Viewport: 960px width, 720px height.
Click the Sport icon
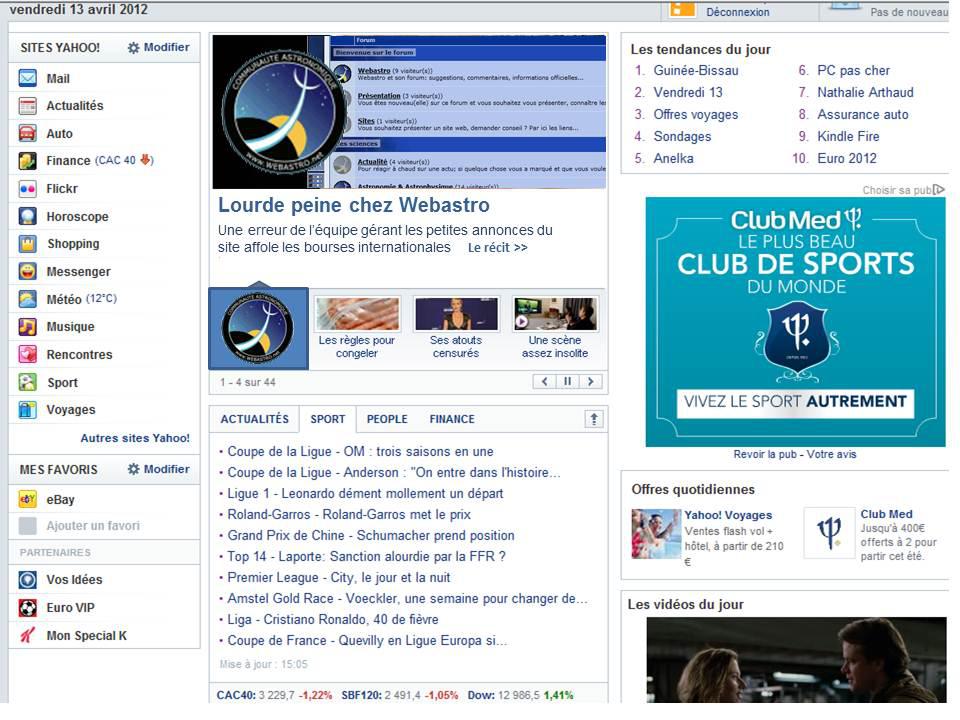28,383
